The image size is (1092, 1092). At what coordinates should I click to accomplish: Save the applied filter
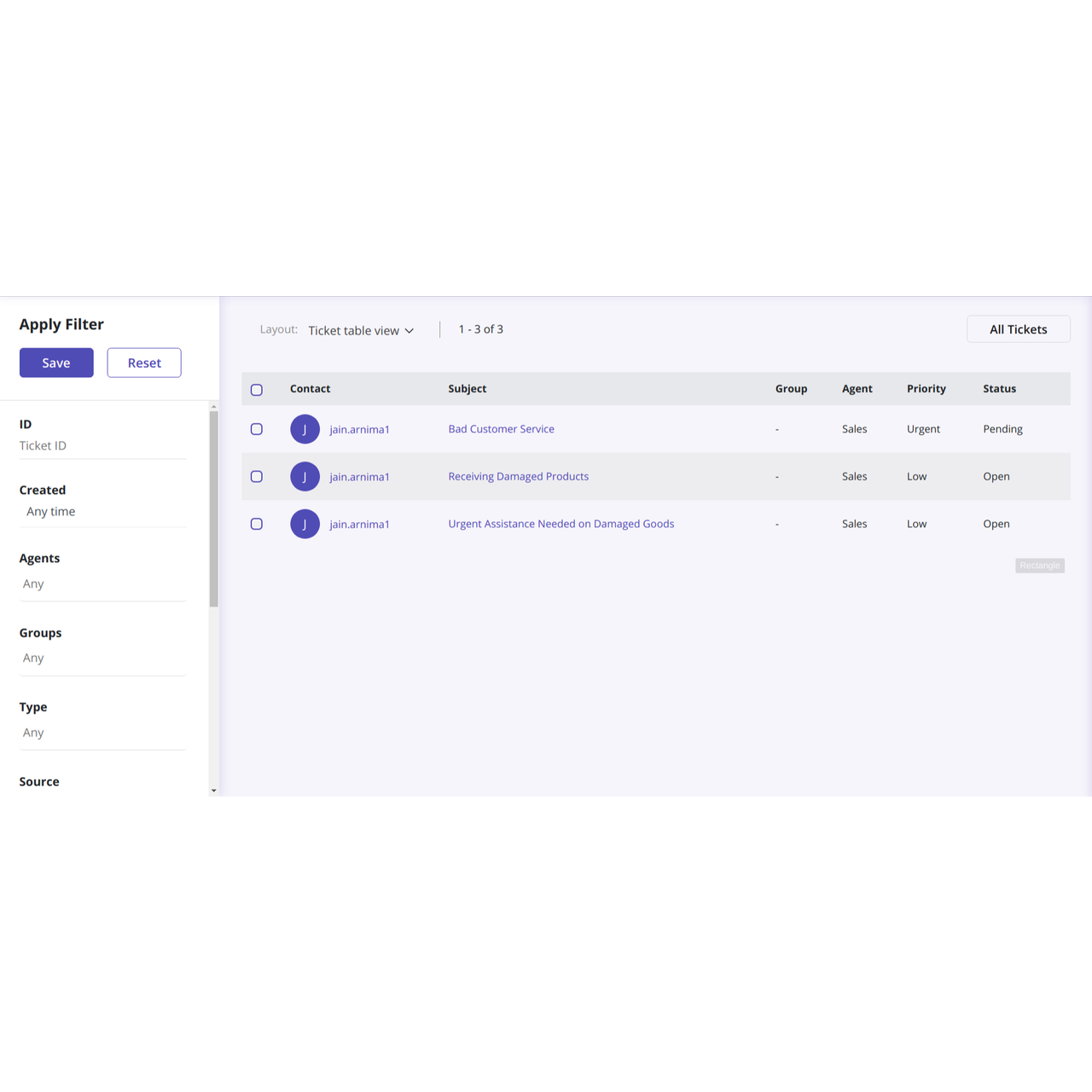(x=56, y=363)
